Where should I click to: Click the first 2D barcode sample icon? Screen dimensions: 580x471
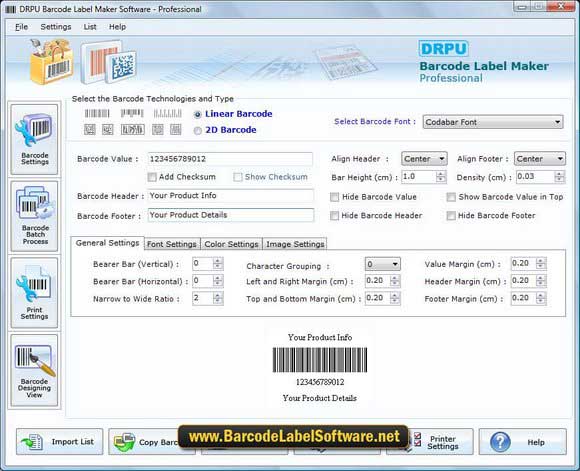coord(90,129)
